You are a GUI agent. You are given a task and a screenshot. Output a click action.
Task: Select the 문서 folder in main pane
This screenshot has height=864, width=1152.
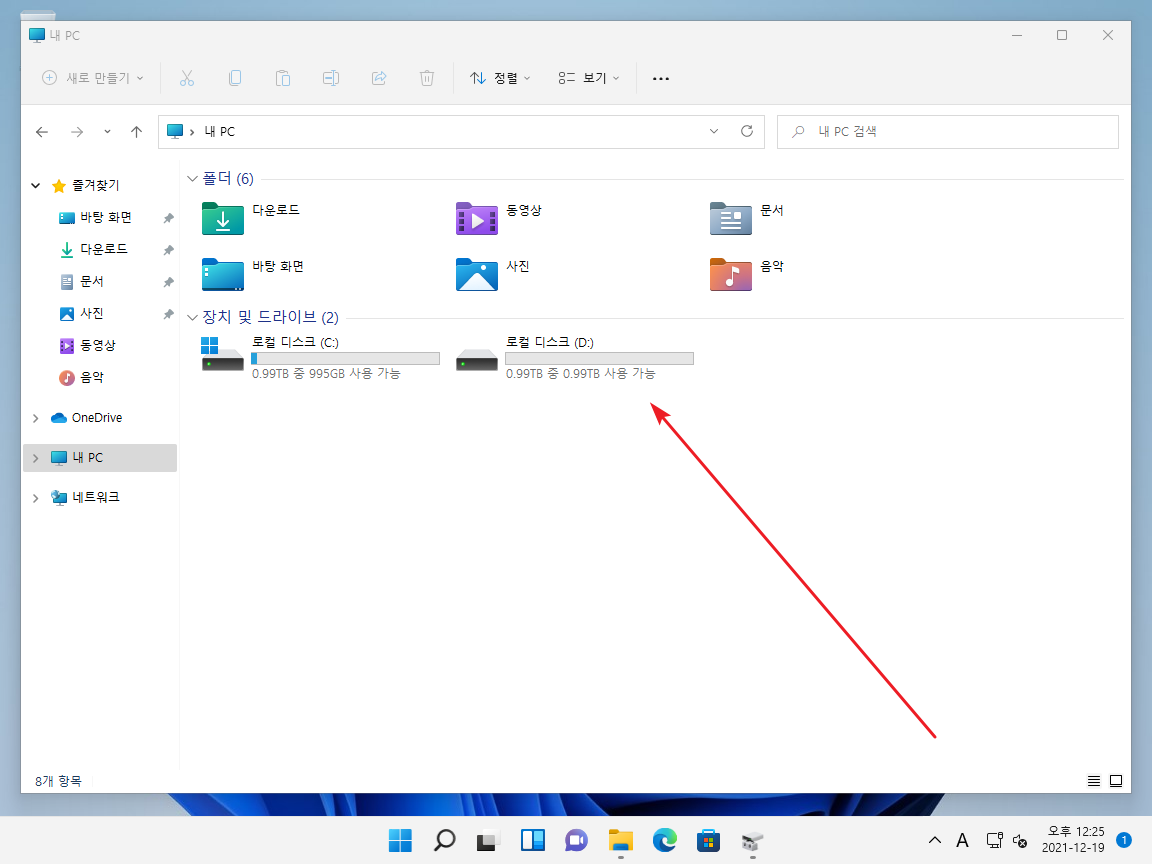tap(747, 218)
